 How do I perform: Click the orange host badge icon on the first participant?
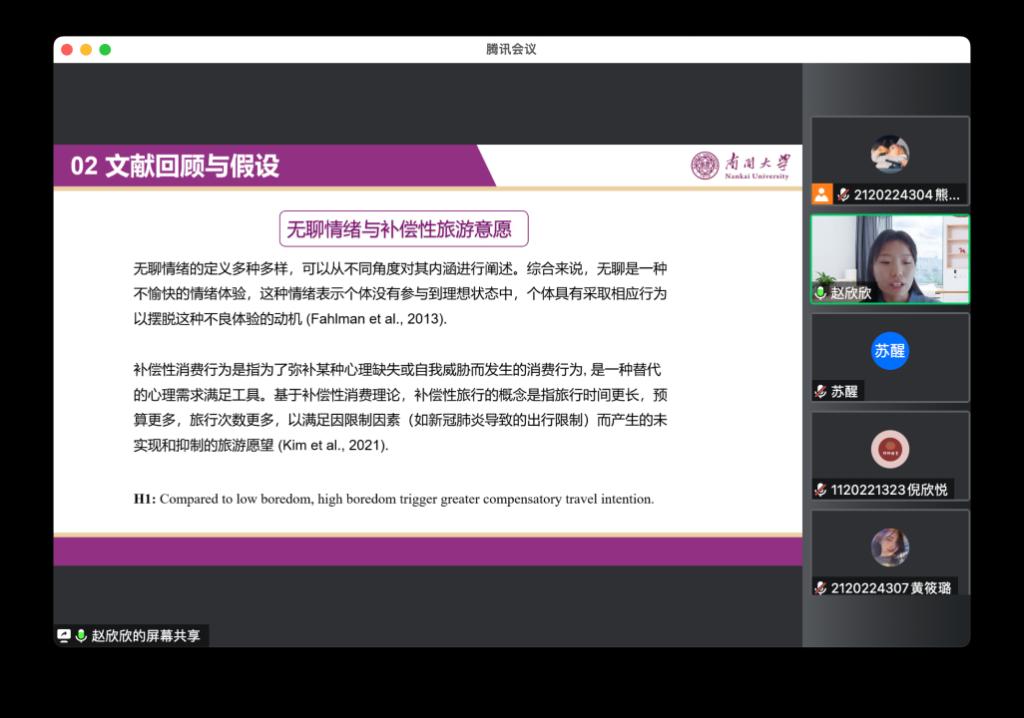821,195
